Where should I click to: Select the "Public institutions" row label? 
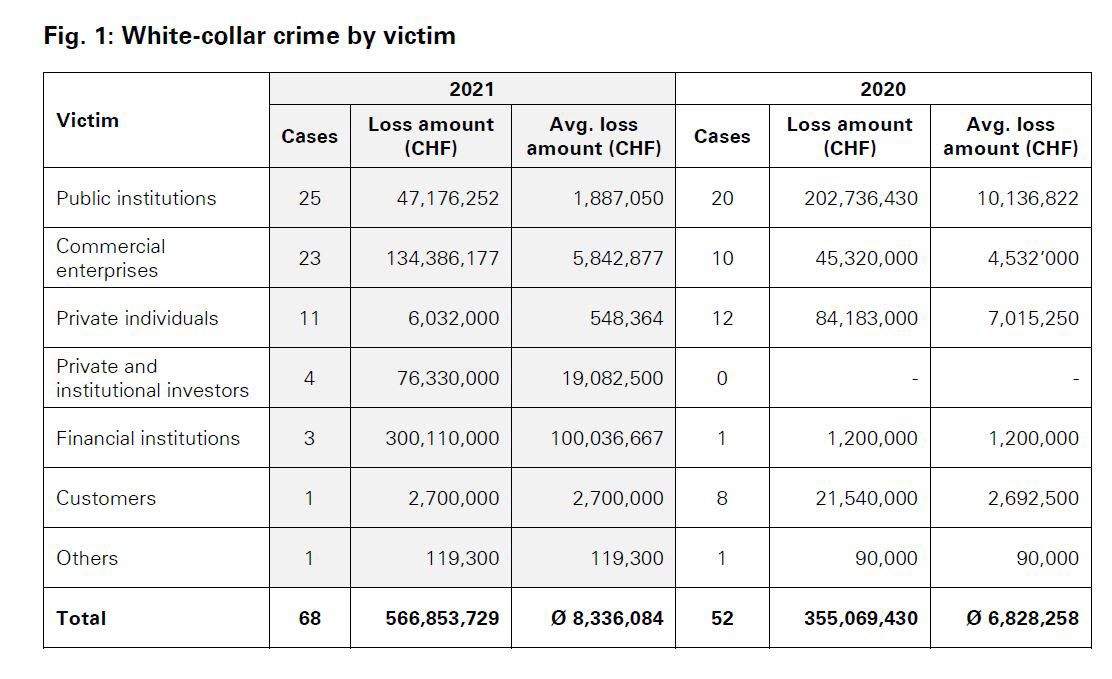(x=136, y=198)
